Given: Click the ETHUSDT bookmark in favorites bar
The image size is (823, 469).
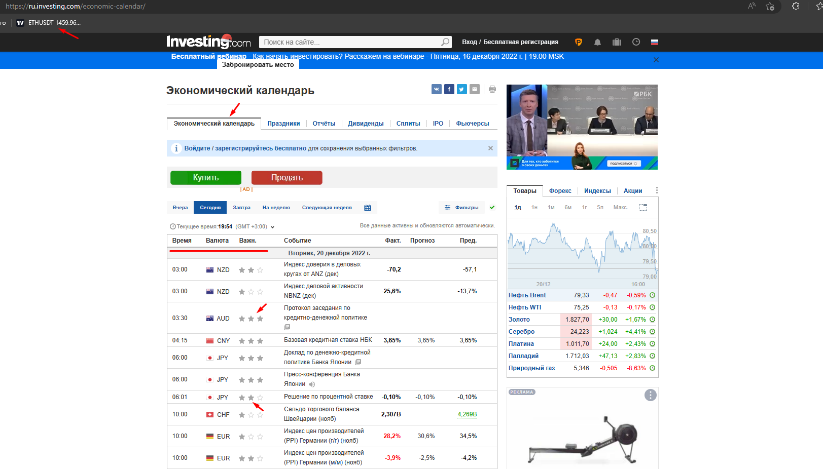Looking at the screenshot, I should point(48,23).
